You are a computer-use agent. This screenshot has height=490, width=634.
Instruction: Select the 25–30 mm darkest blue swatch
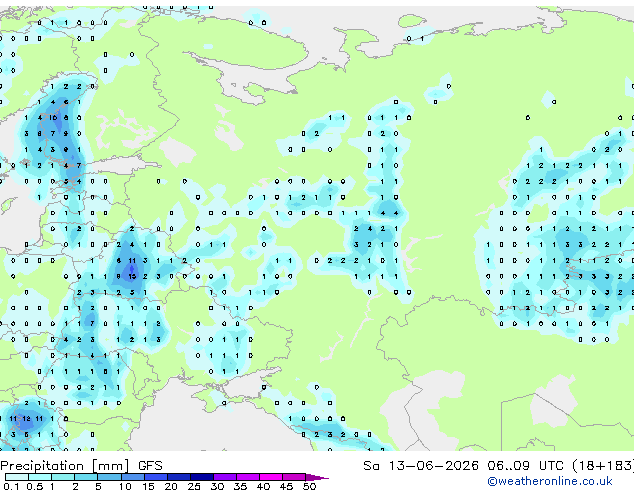202,477
